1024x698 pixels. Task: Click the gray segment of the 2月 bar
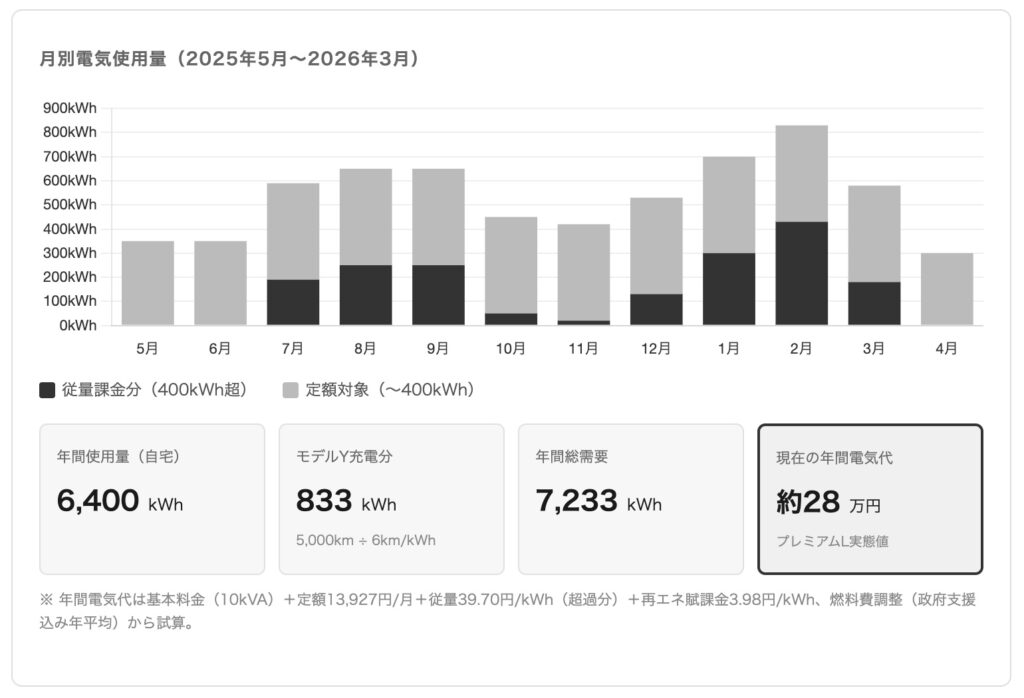pos(801,173)
